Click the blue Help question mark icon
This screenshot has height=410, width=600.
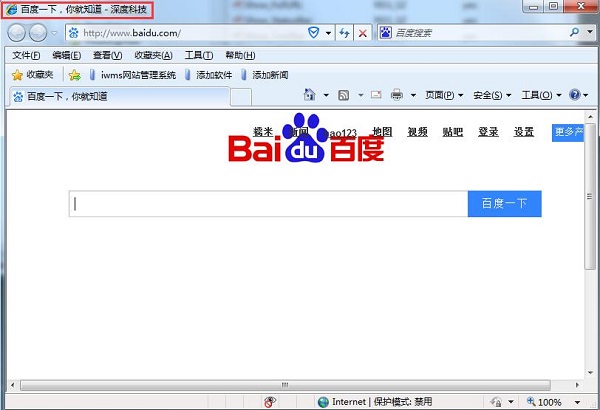coord(575,95)
